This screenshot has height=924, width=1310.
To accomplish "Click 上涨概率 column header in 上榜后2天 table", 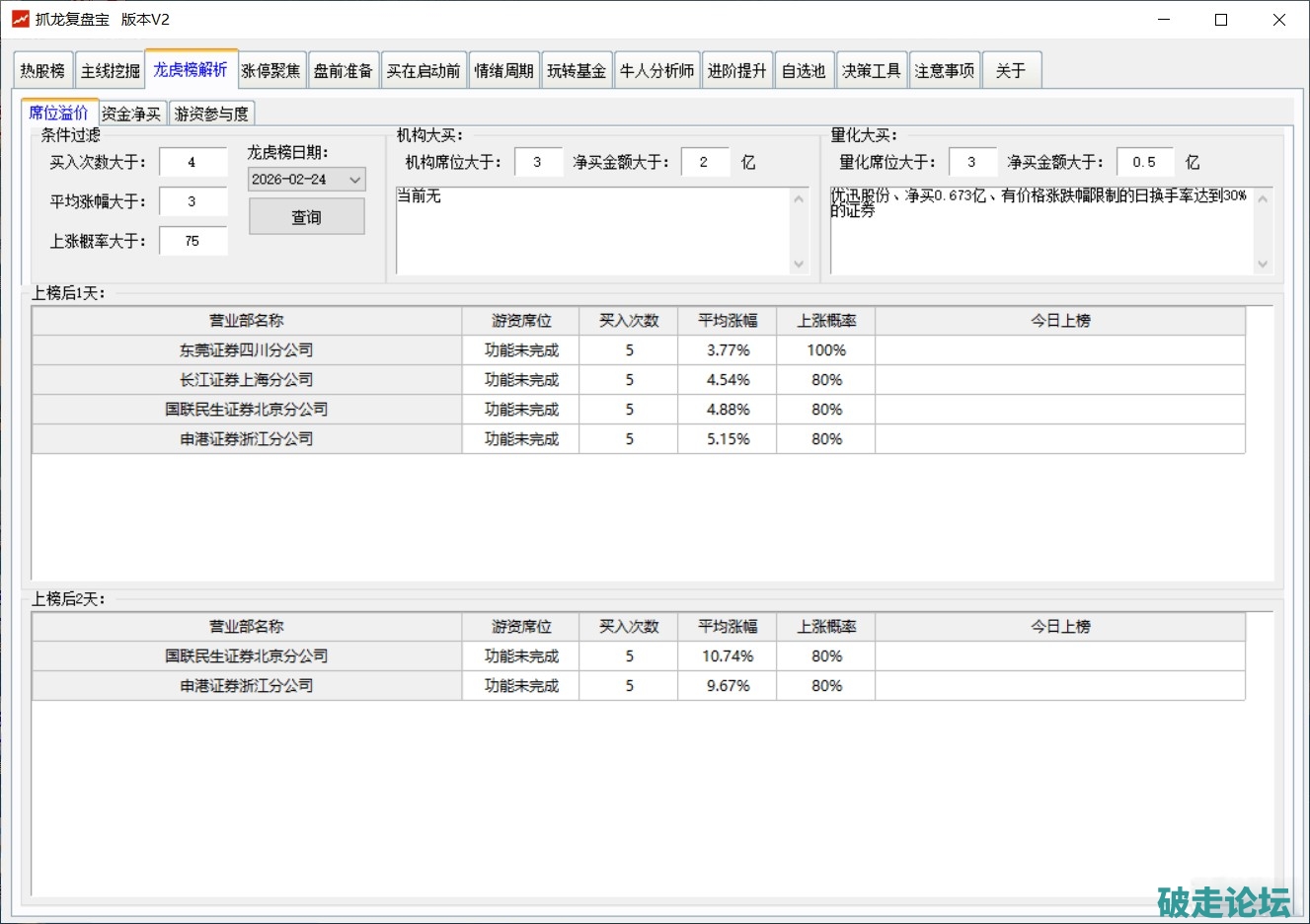I will (826, 627).
